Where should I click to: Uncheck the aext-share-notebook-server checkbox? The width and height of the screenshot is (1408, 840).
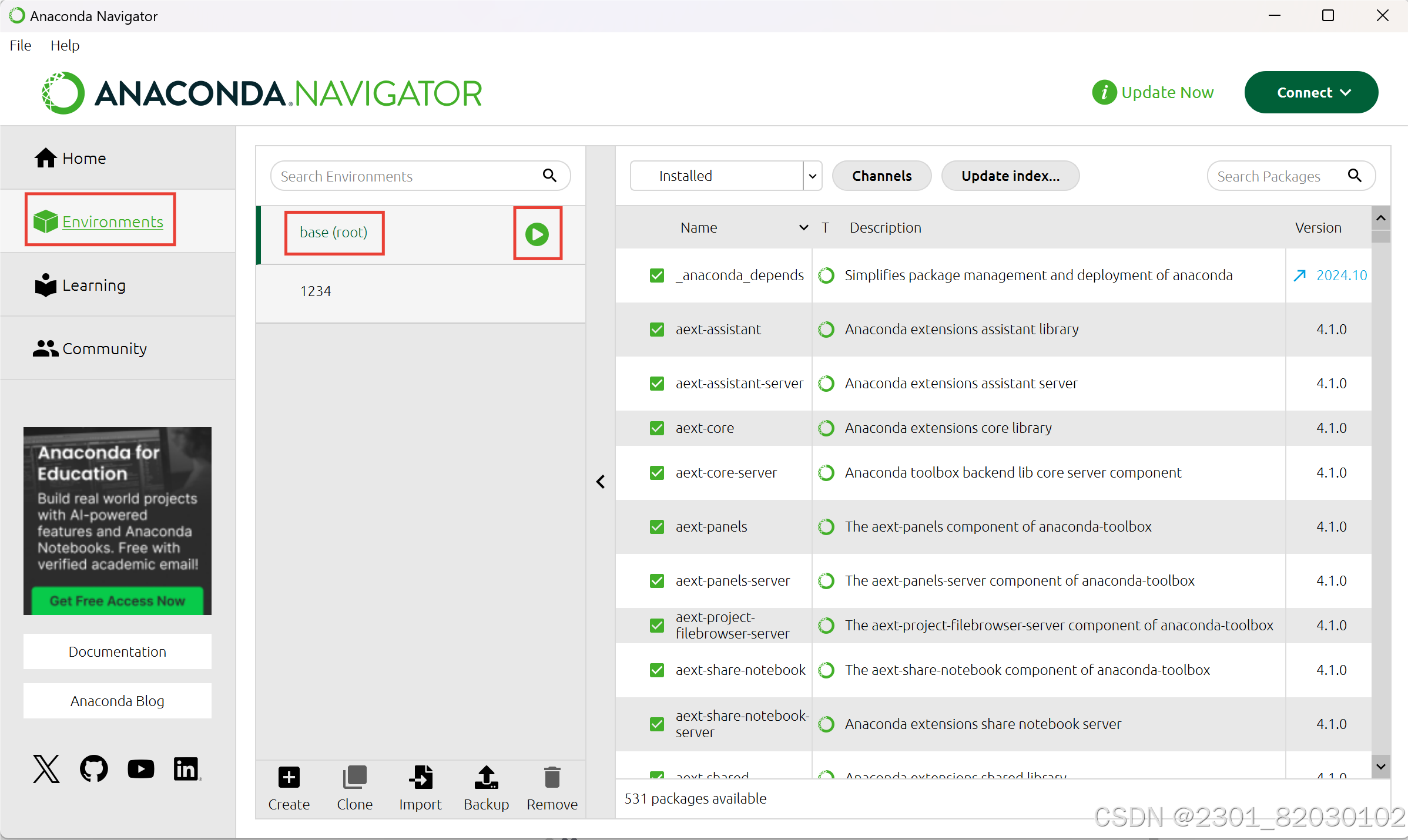pyautogui.click(x=657, y=724)
